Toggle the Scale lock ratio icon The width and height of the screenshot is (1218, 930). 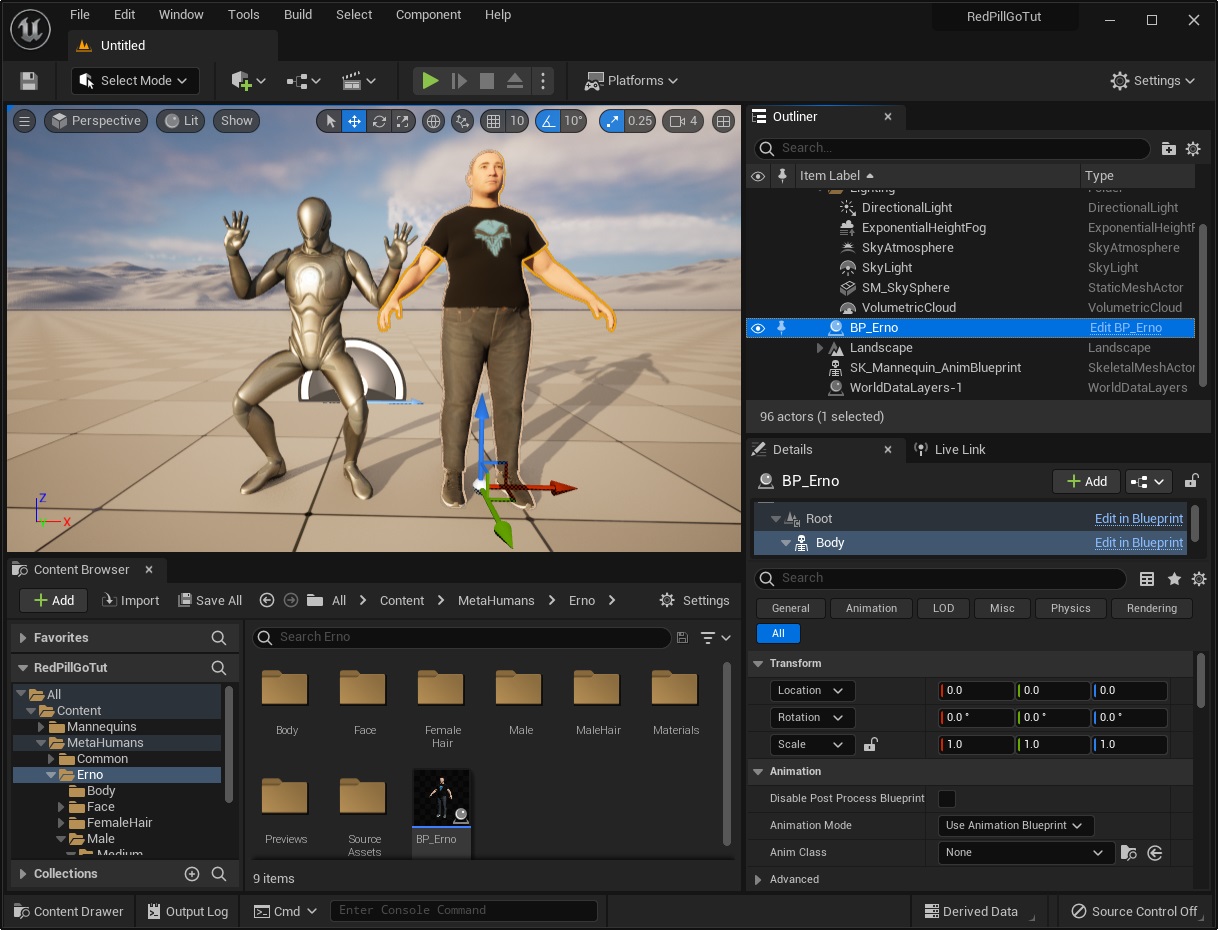[871, 745]
